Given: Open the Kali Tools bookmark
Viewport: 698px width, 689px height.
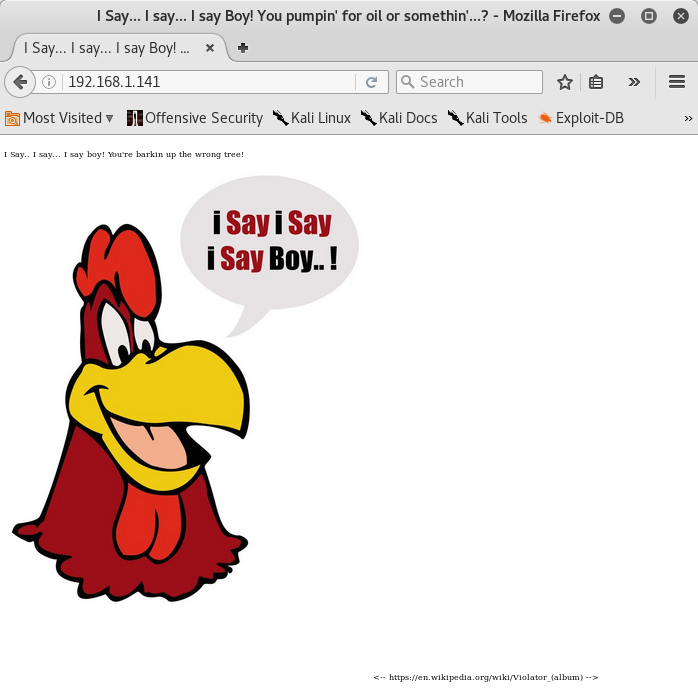Looking at the screenshot, I should click(x=487, y=118).
